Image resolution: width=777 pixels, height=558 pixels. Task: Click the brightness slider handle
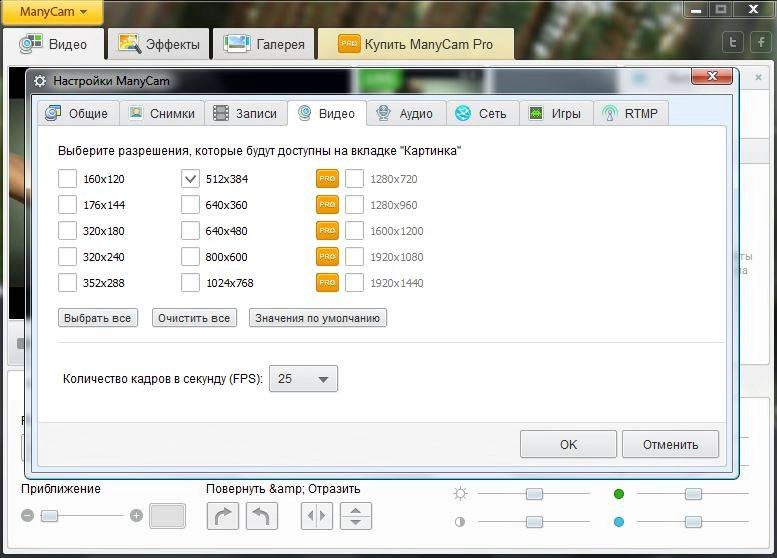534,494
